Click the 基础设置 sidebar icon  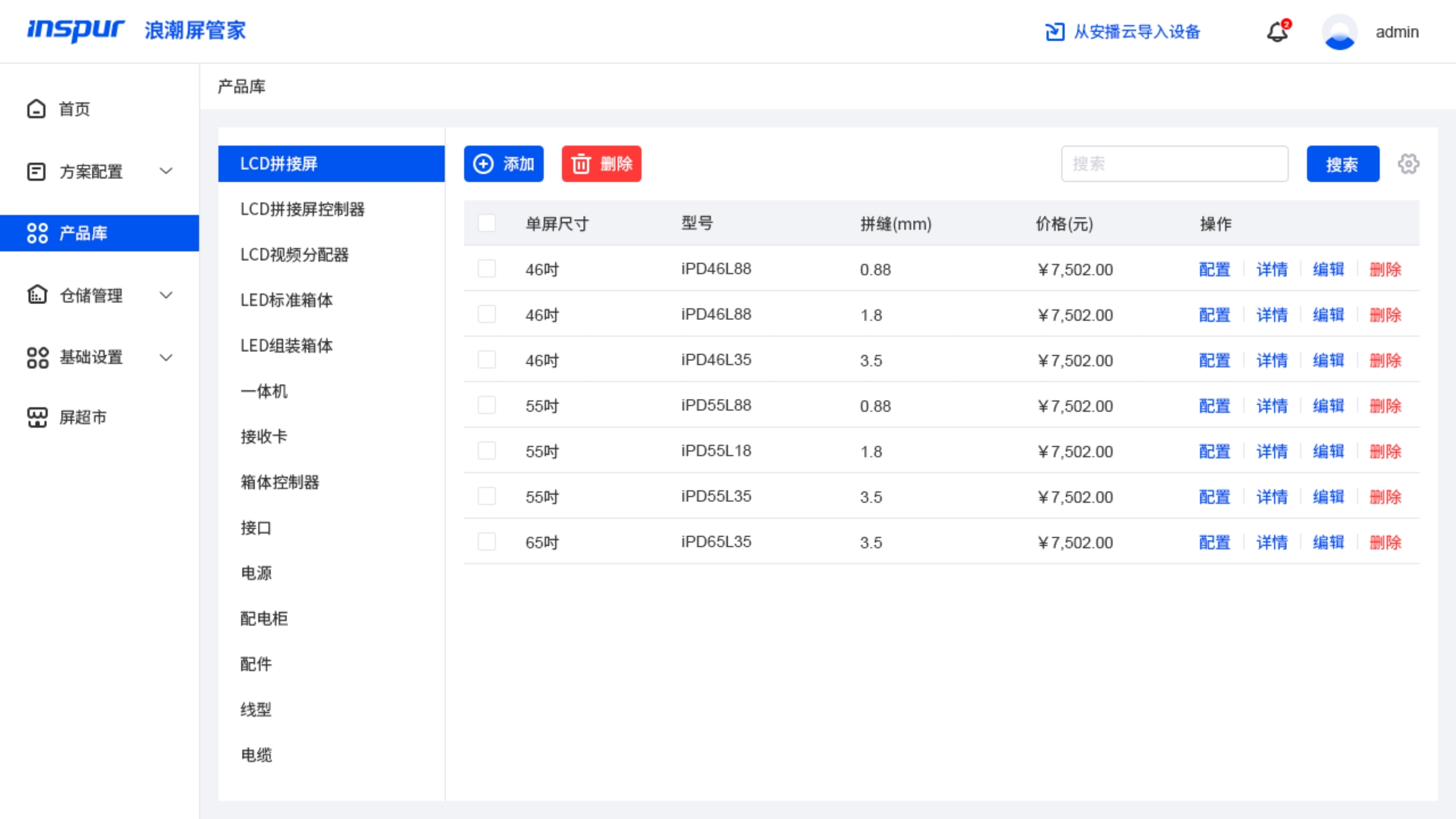tap(37, 357)
